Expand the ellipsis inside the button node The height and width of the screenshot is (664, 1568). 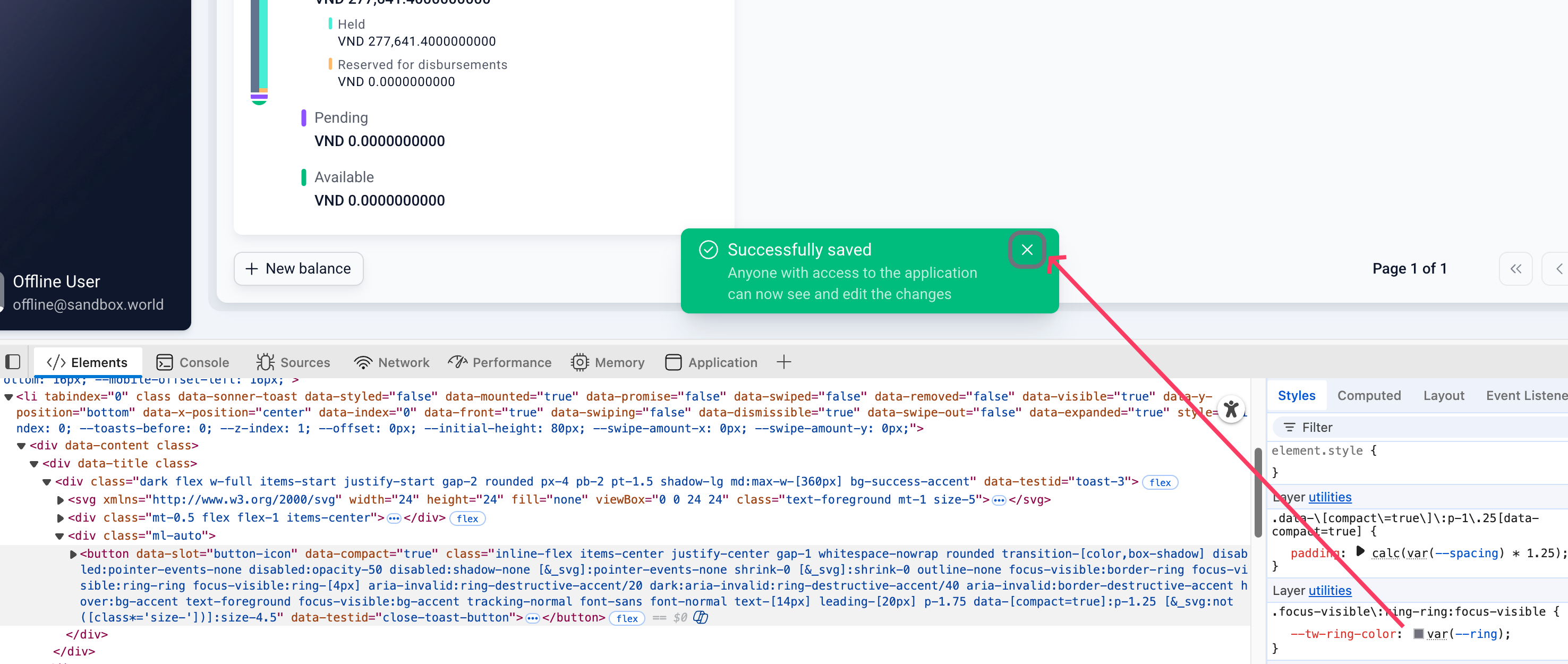[x=533, y=618]
